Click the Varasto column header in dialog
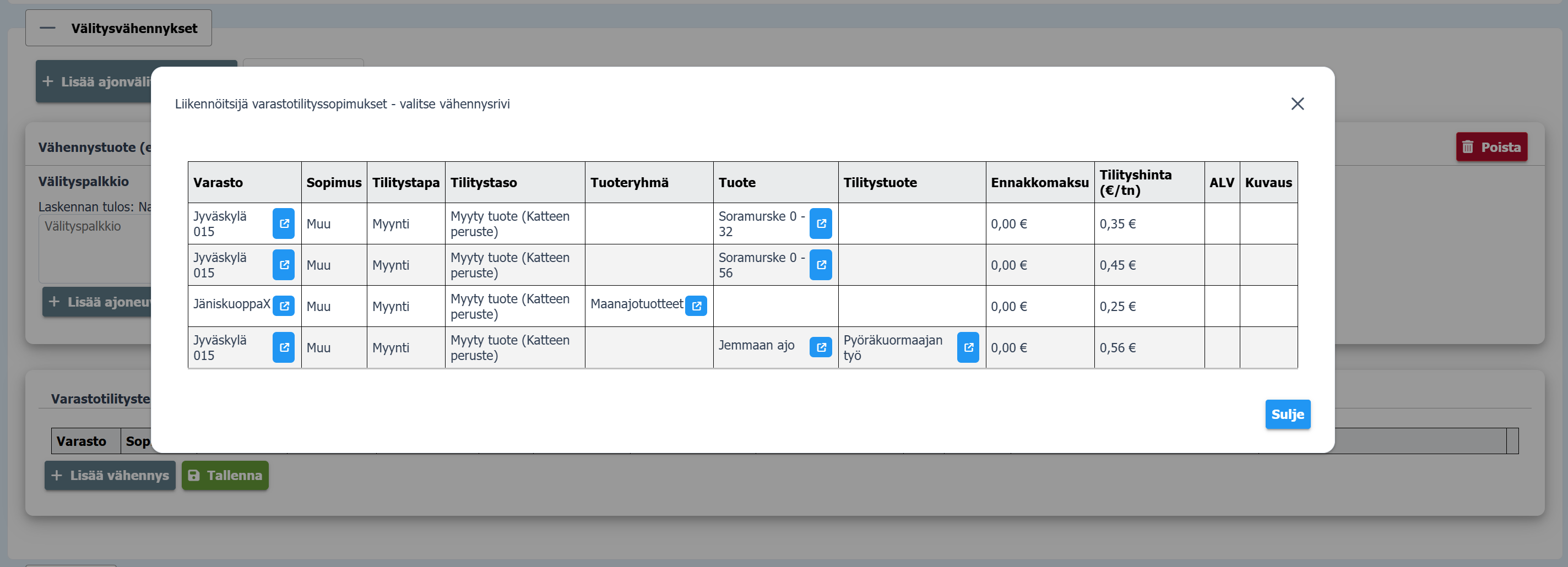 [218, 183]
